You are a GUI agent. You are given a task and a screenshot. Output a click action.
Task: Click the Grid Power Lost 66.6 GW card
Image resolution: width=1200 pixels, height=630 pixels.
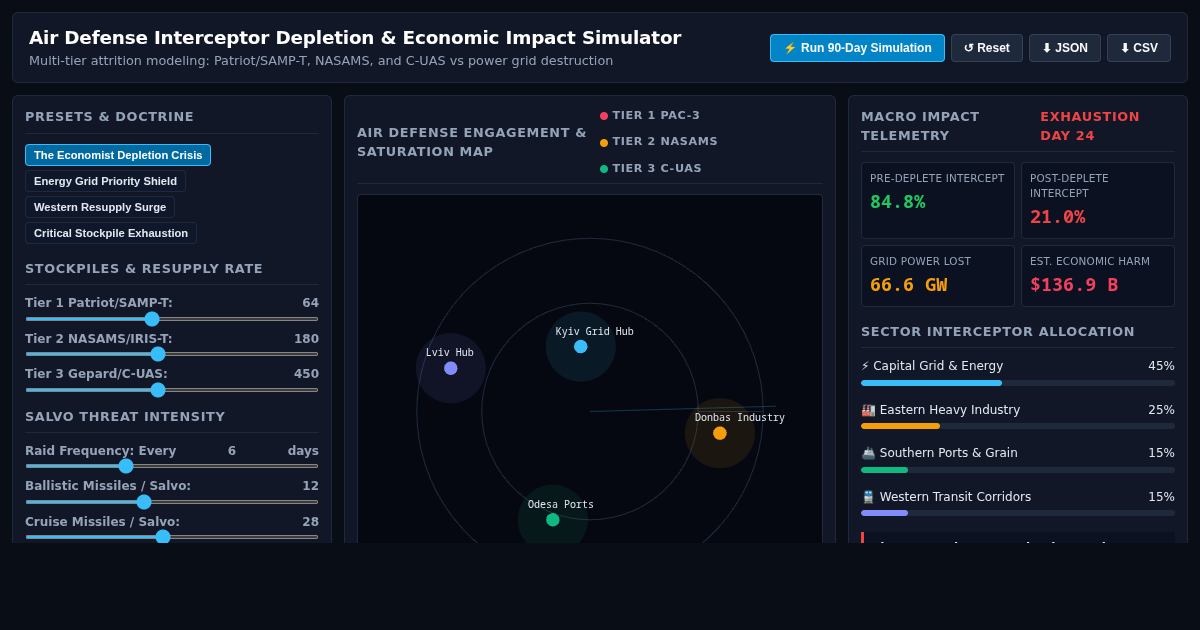938,276
